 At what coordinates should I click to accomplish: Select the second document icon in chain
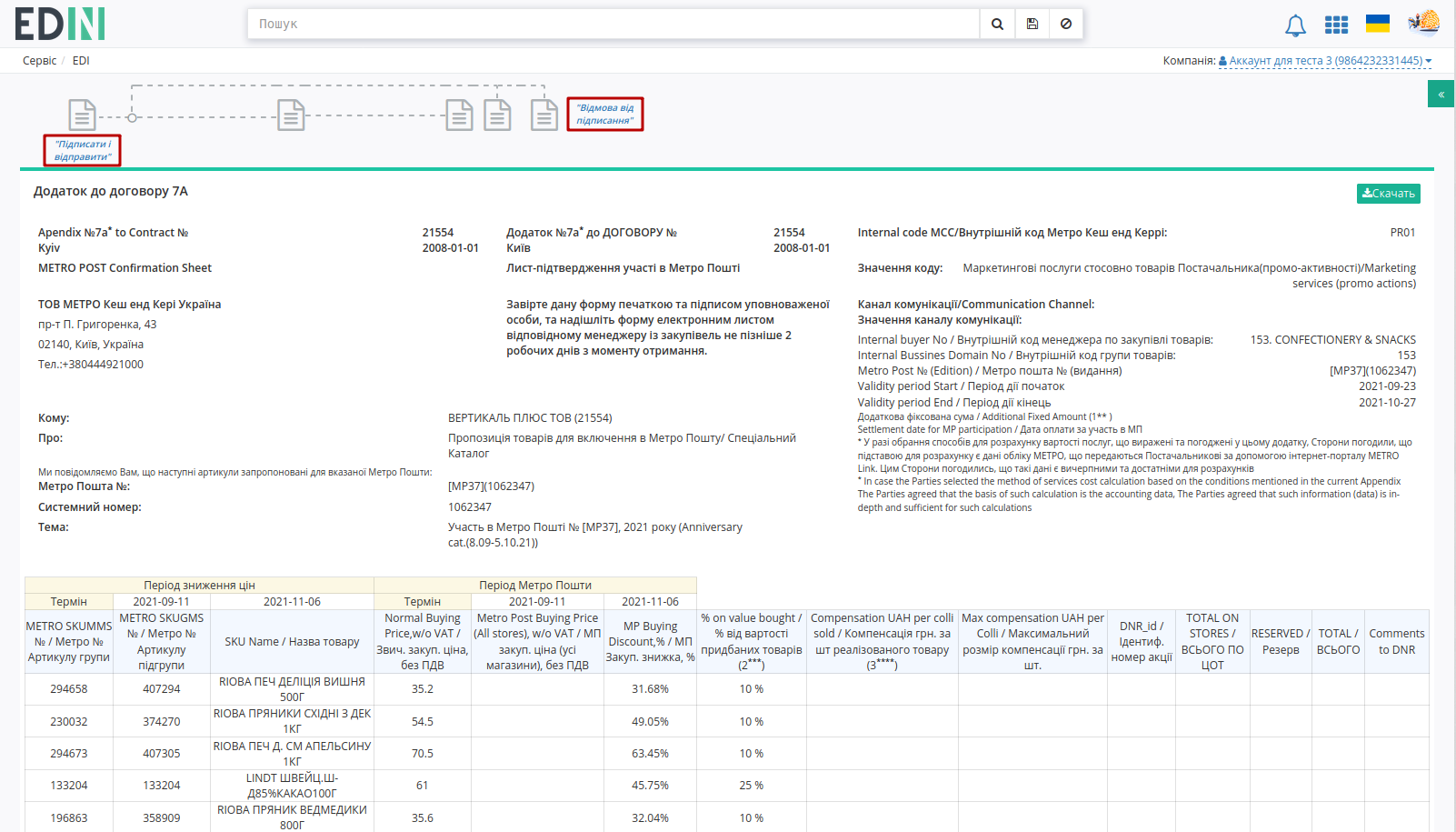(x=291, y=115)
